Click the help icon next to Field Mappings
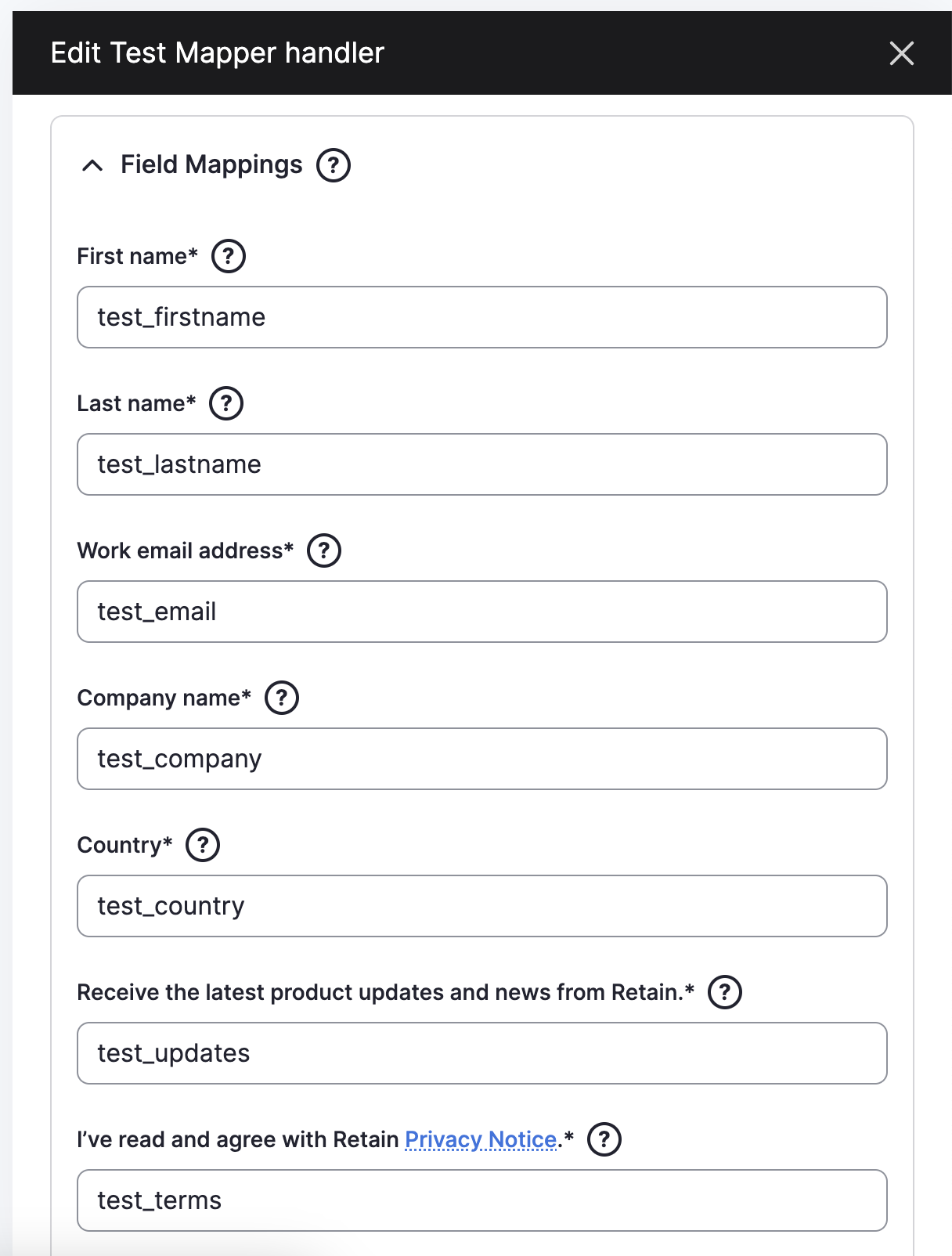 point(334,165)
